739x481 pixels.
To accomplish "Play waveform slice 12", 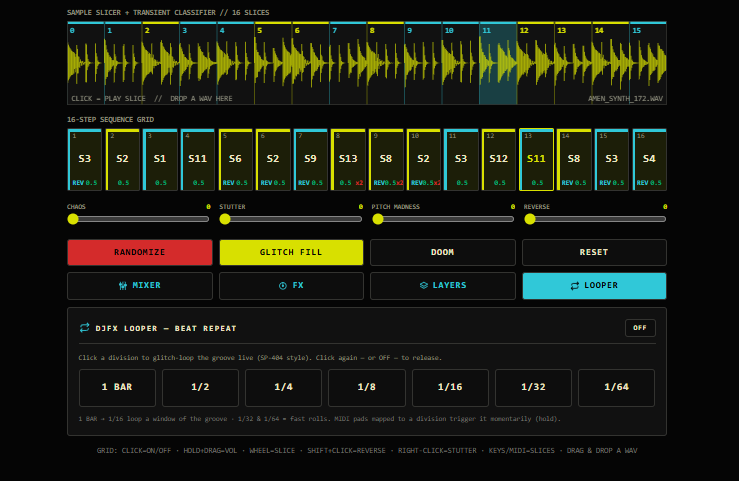I will click(535, 63).
